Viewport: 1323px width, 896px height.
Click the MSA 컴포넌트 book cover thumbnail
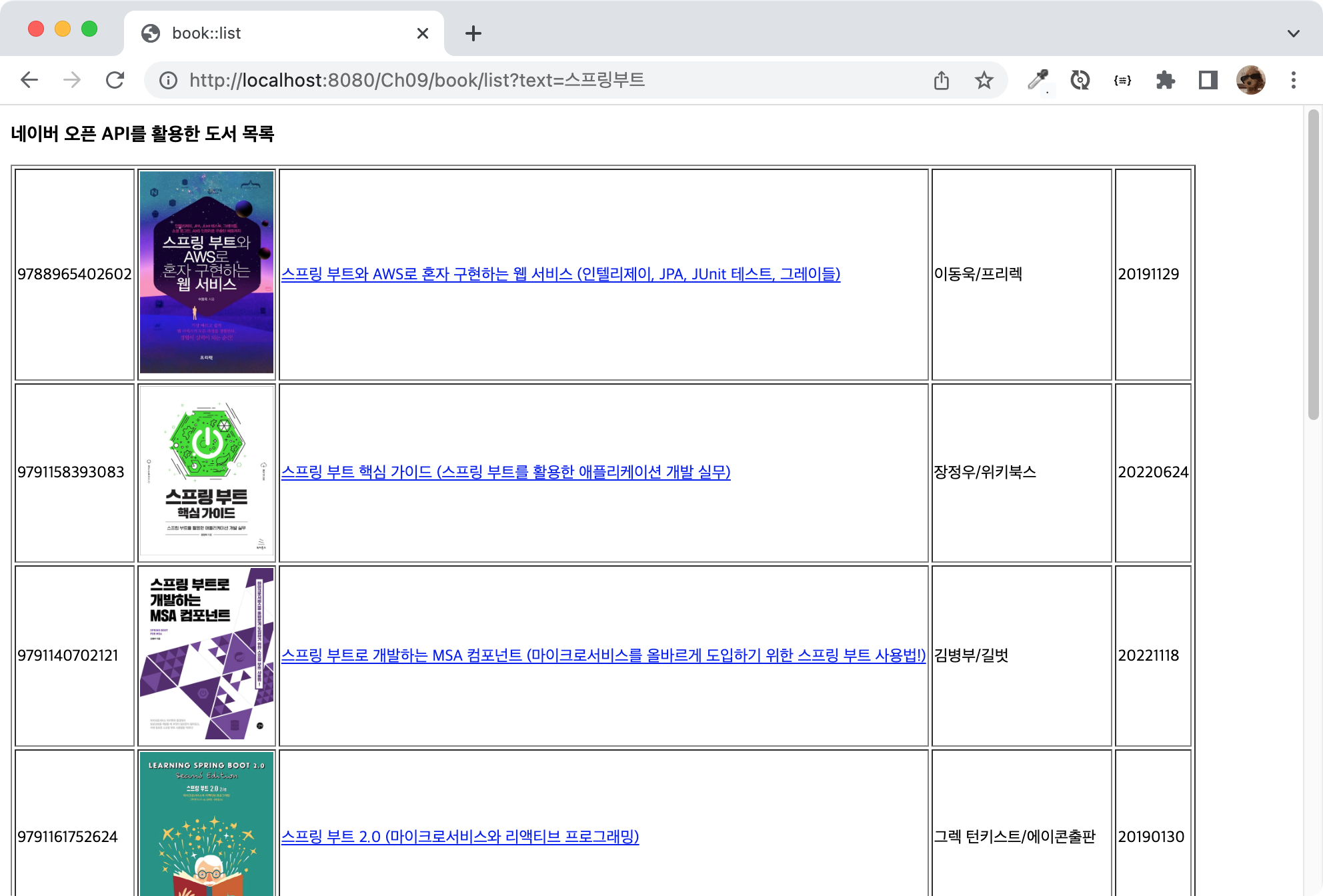pyautogui.click(x=206, y=654)
